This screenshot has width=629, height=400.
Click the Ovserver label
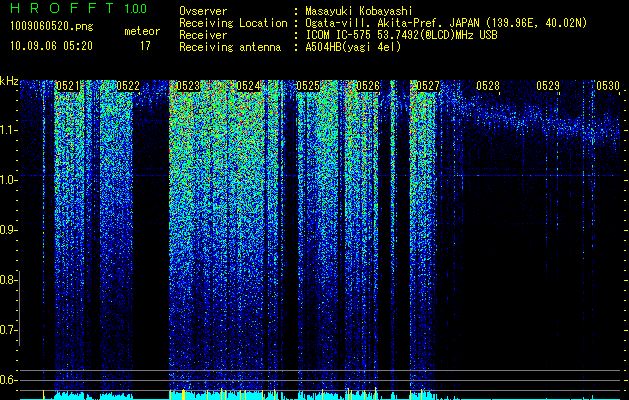coord(203,11)
